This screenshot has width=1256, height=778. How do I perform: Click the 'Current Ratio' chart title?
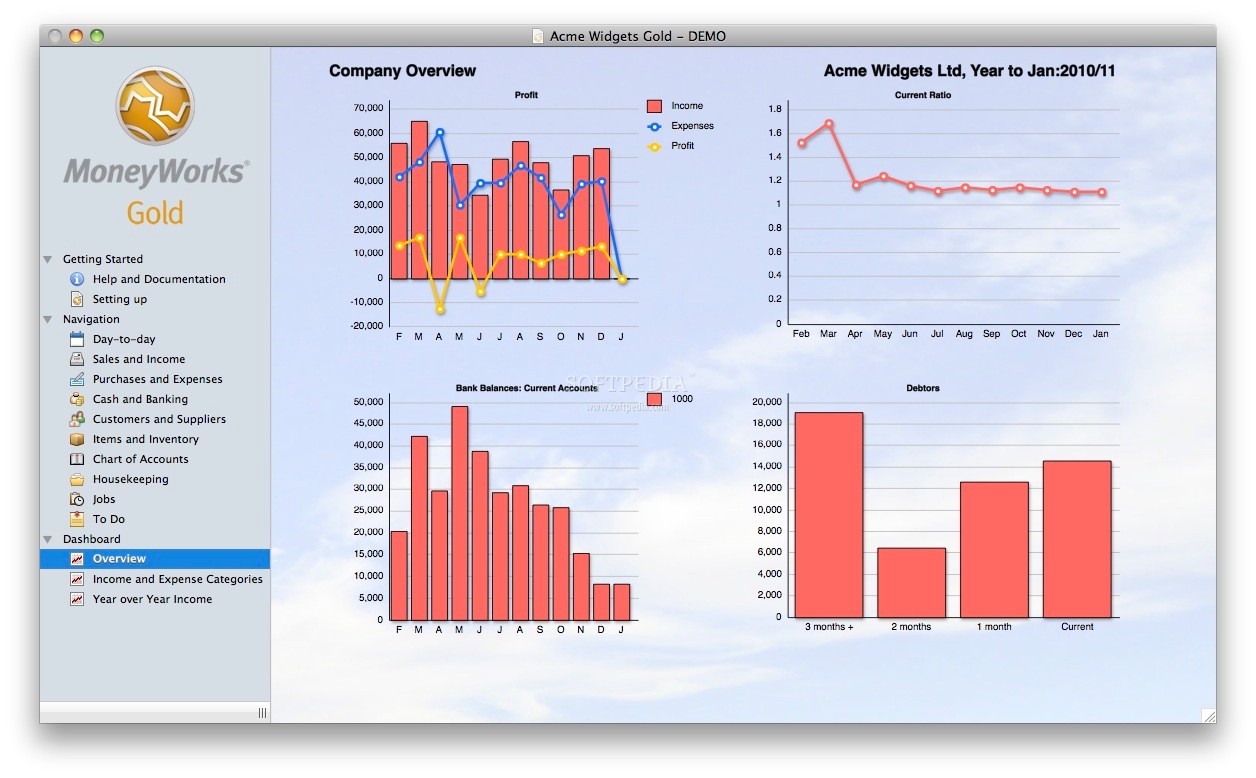(x=923, y=95)
